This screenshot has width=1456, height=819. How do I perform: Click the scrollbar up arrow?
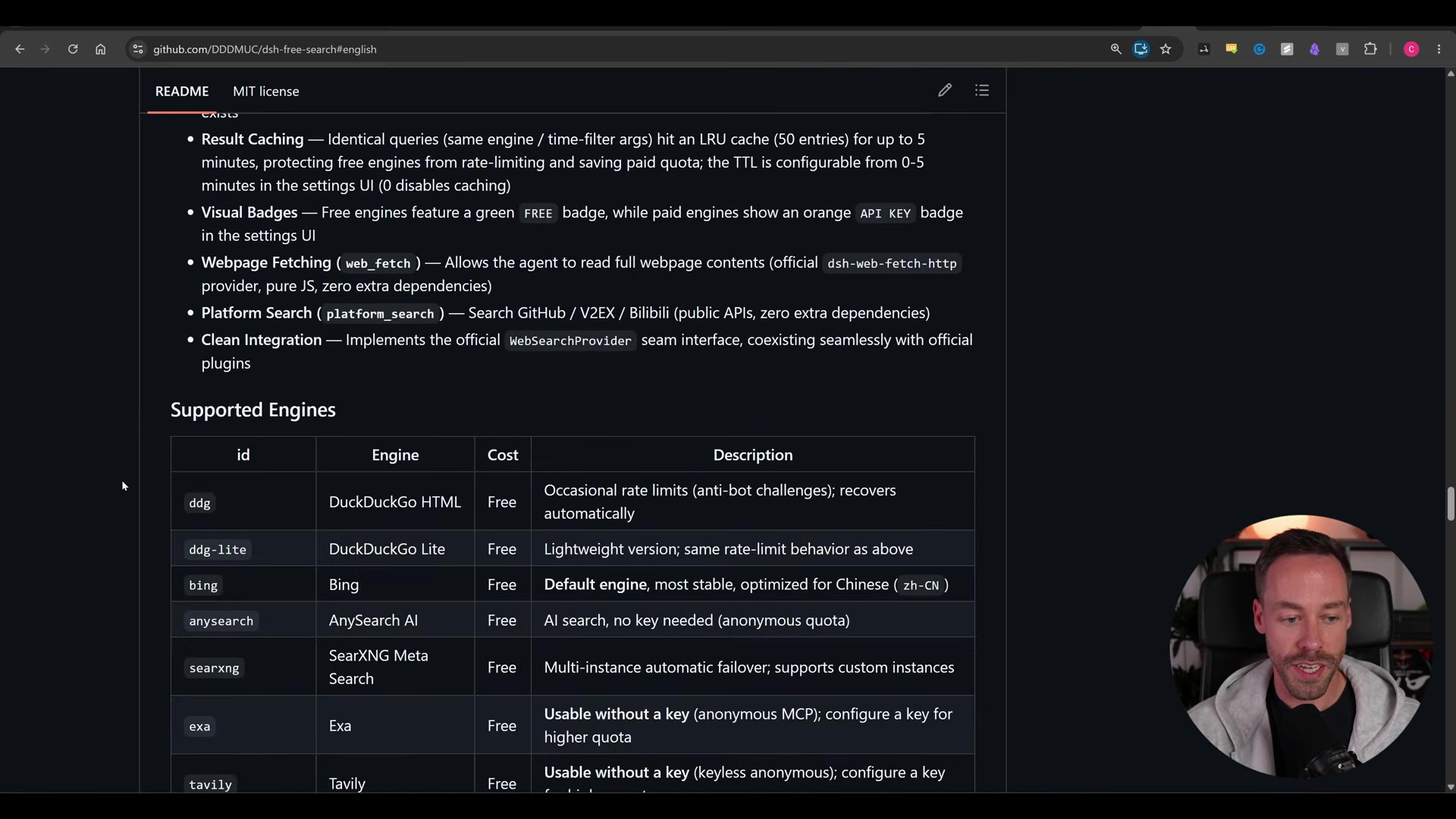tap(1450, 74)
